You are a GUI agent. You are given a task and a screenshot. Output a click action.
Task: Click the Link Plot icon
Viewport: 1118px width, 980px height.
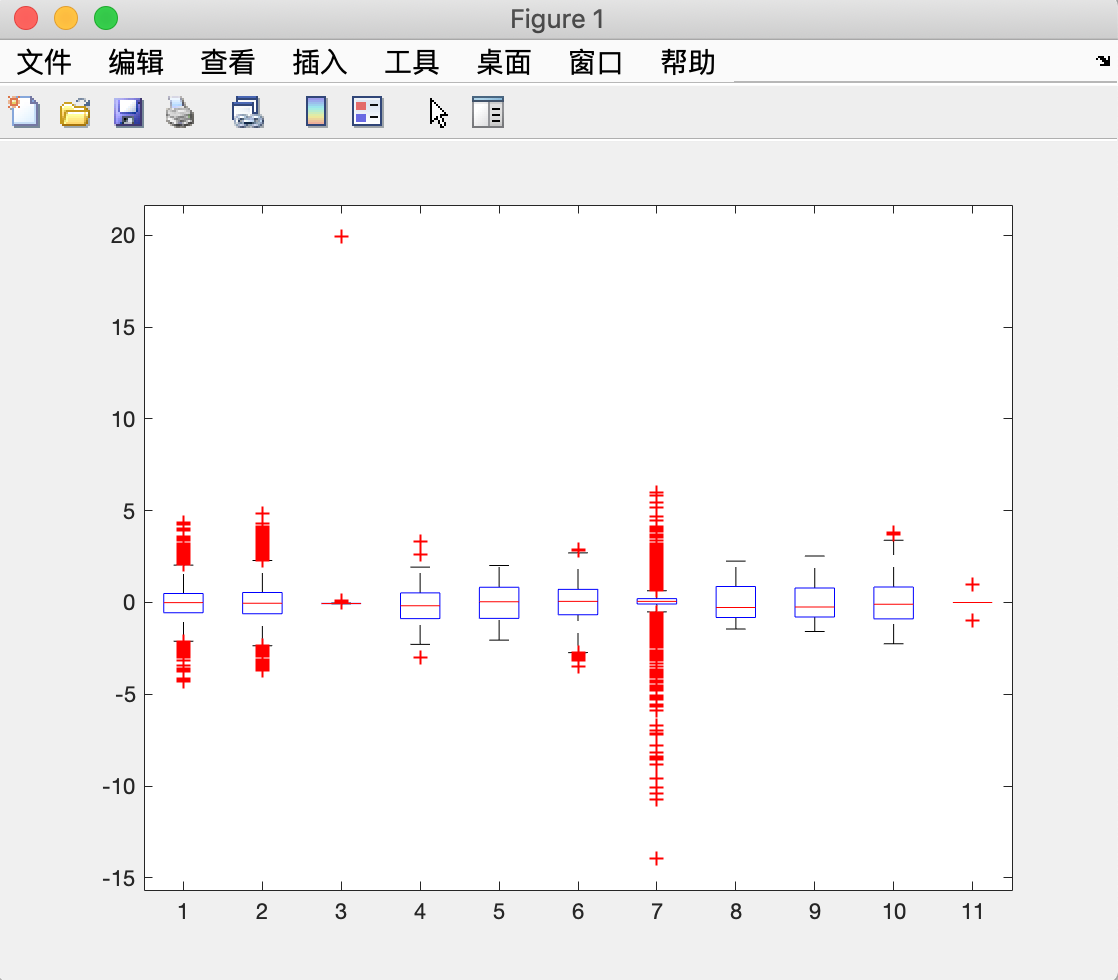pyautogui.click(x=247, y=113)
